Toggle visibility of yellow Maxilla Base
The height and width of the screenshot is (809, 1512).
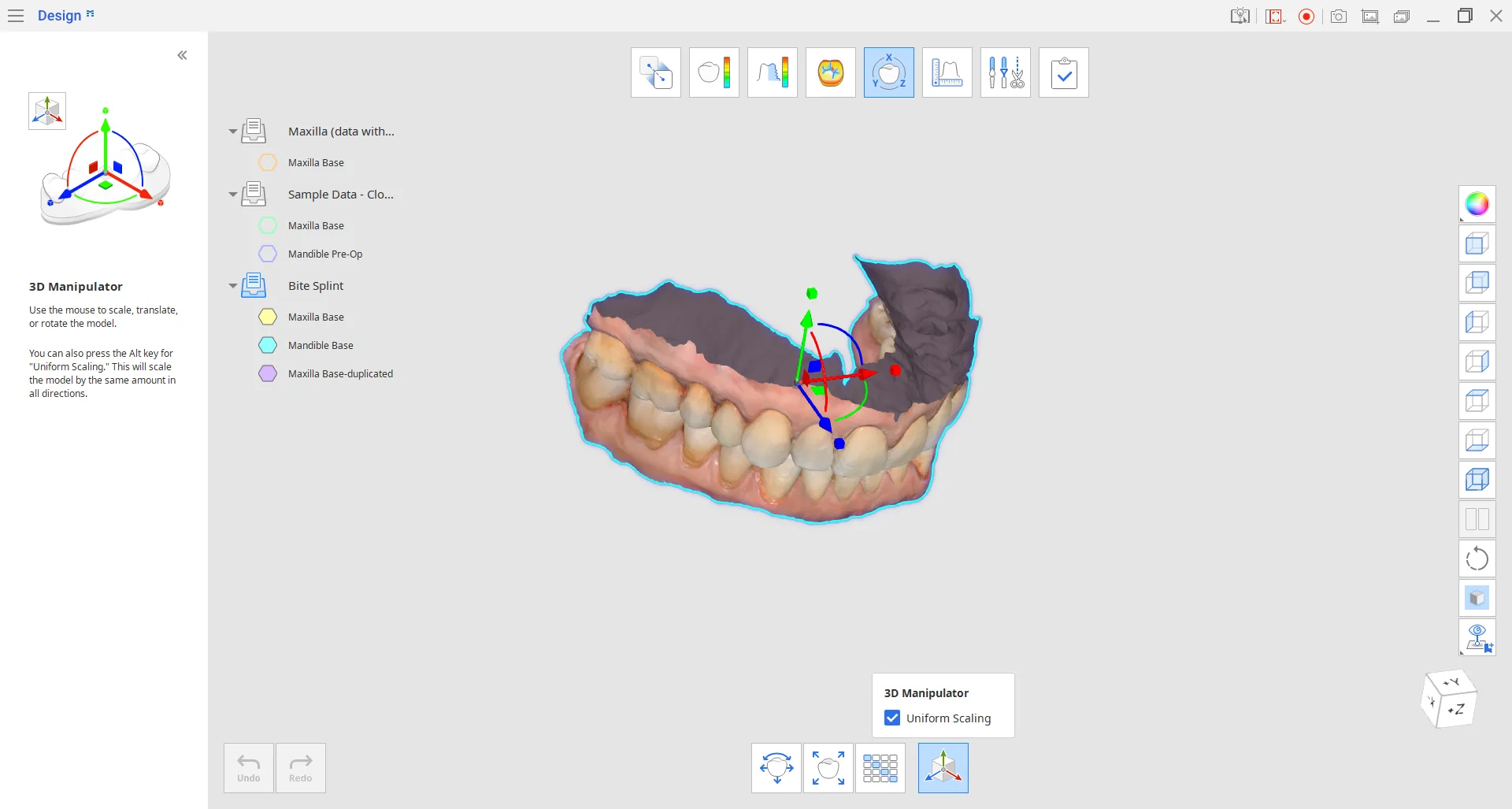tap(268, 317)
